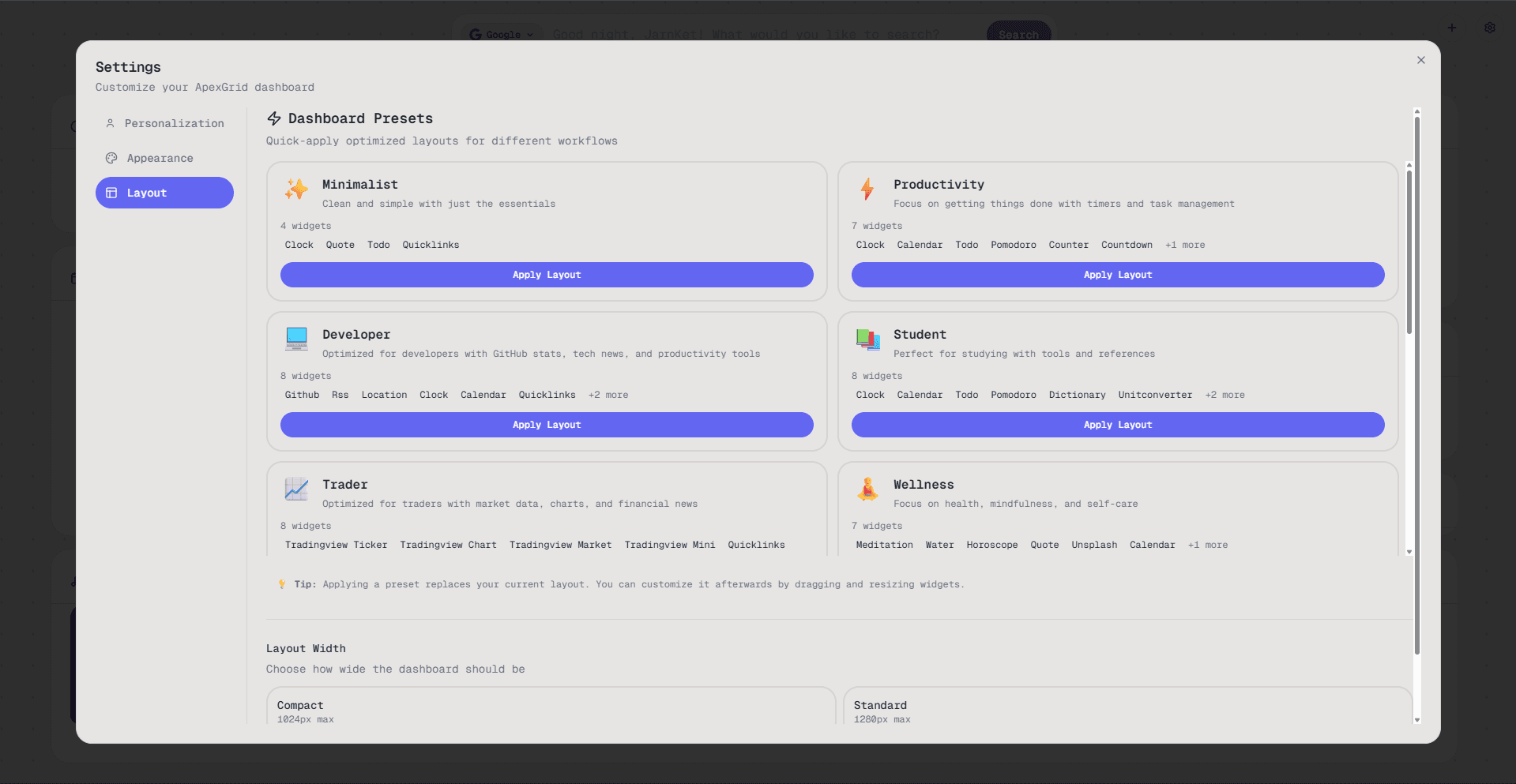Click the Minimalist preset sparkle icon
The image size is (1516, 784).
coord(297,189)
